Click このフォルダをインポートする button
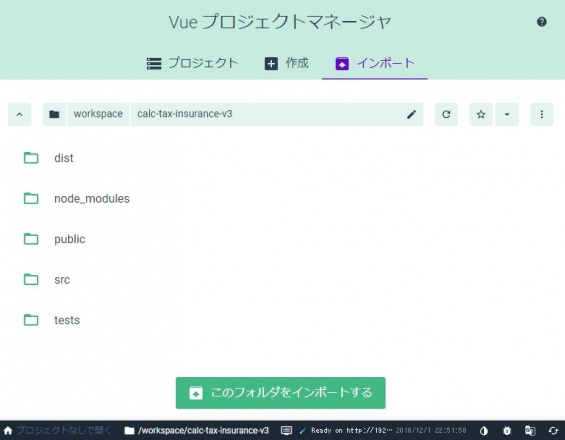 [x=281, y=393]
